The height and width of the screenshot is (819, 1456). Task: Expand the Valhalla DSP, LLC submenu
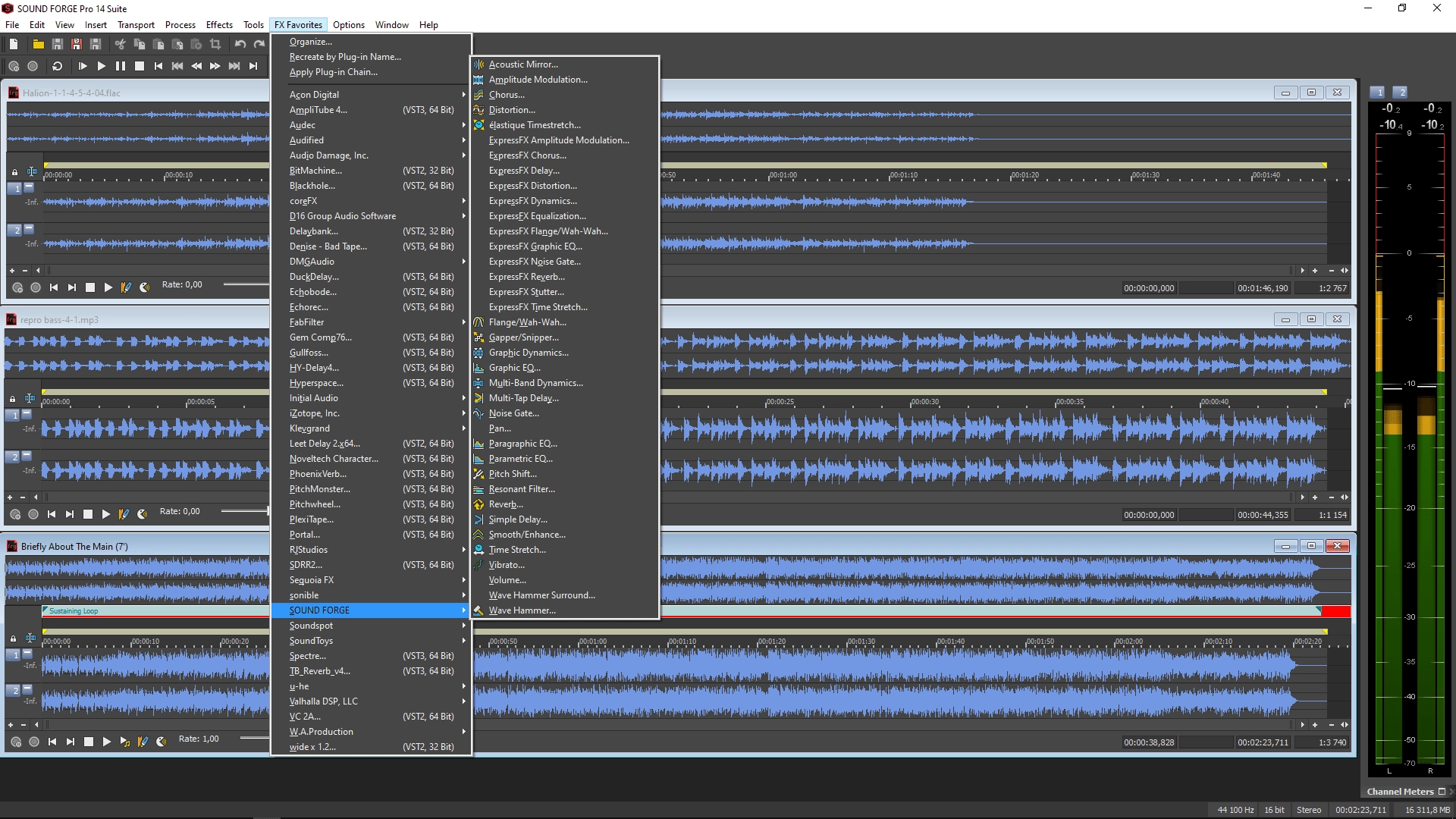pos(371,701)
